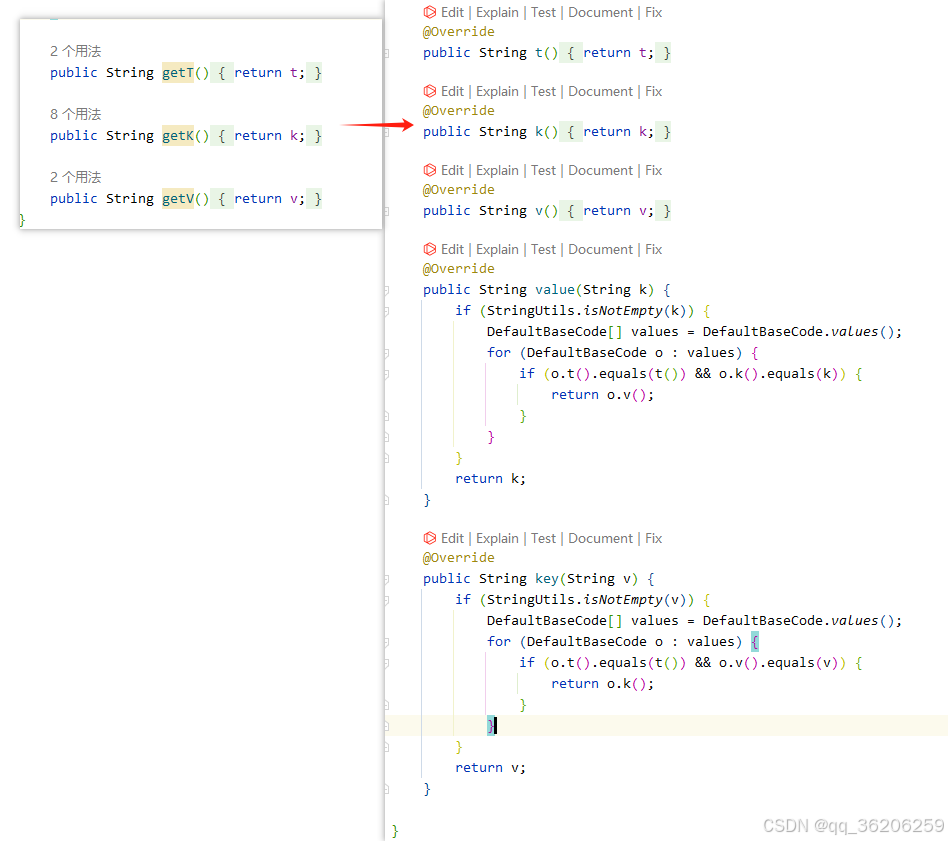The image size is (948, 841).
Task: Collapse the fold marker beside 'public String key(String v)'
Action: [386, 579]
